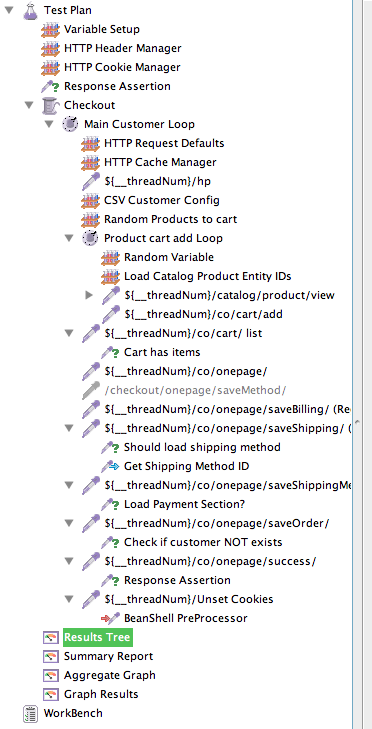This screenshot has height=729, width=372.
Task: Click the Cart has items assertion icon
Action: [x=110, y=352]
